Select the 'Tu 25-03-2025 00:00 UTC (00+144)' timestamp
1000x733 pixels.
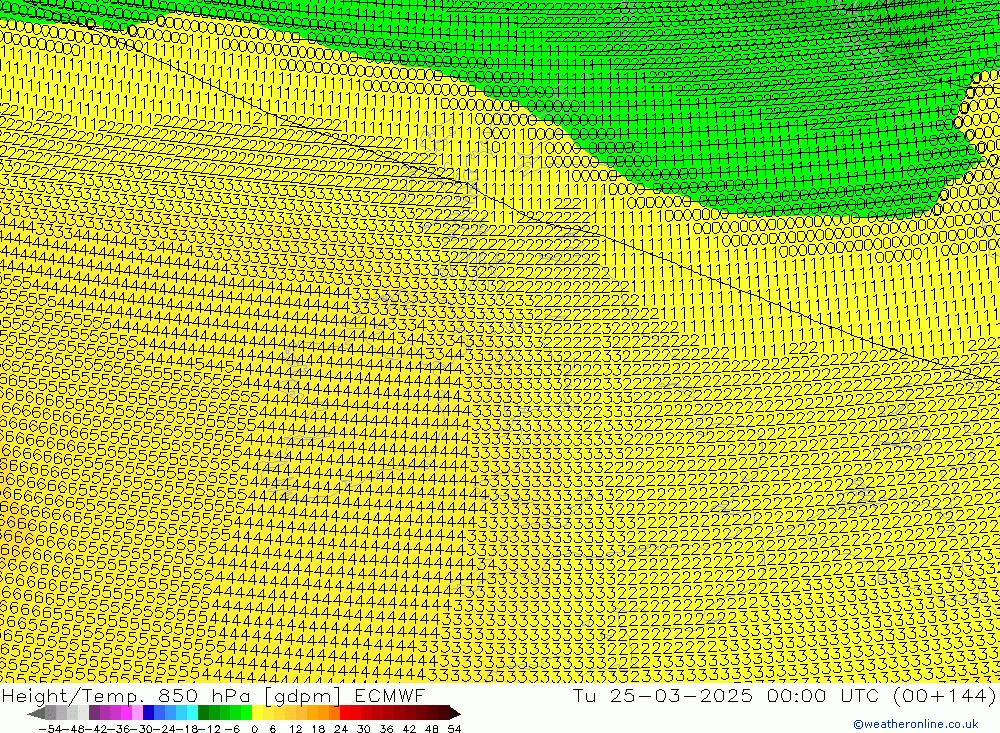tap(784, 695)
